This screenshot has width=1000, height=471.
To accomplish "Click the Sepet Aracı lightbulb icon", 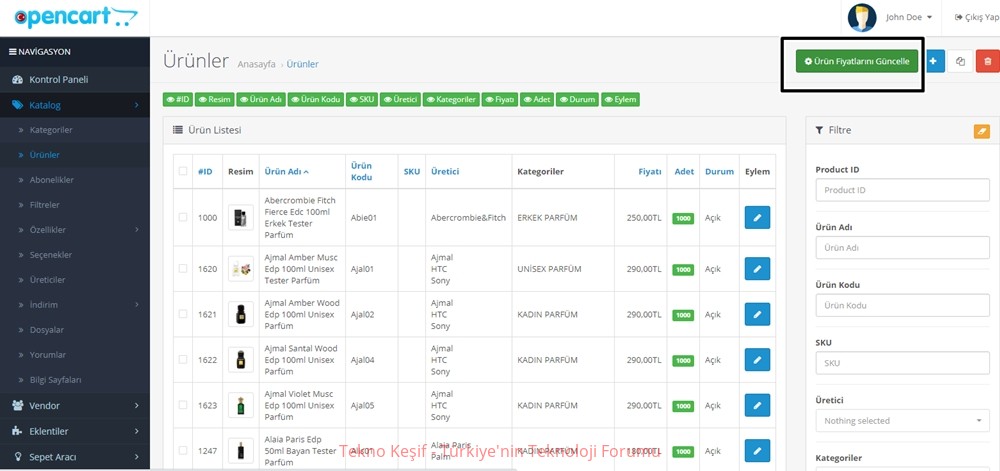I will [x=17, y=457].
